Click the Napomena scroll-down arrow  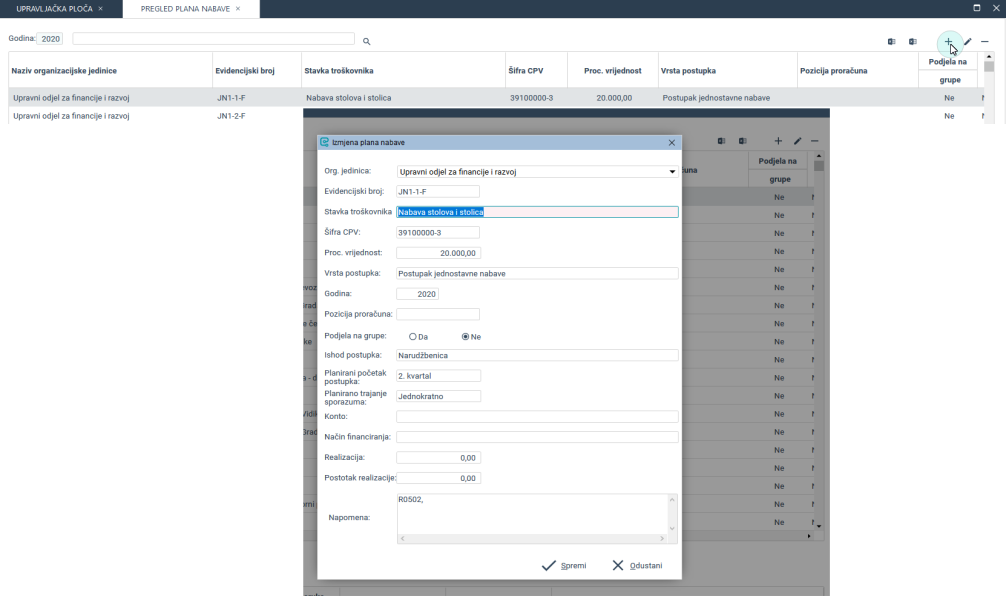pos(672,529)
